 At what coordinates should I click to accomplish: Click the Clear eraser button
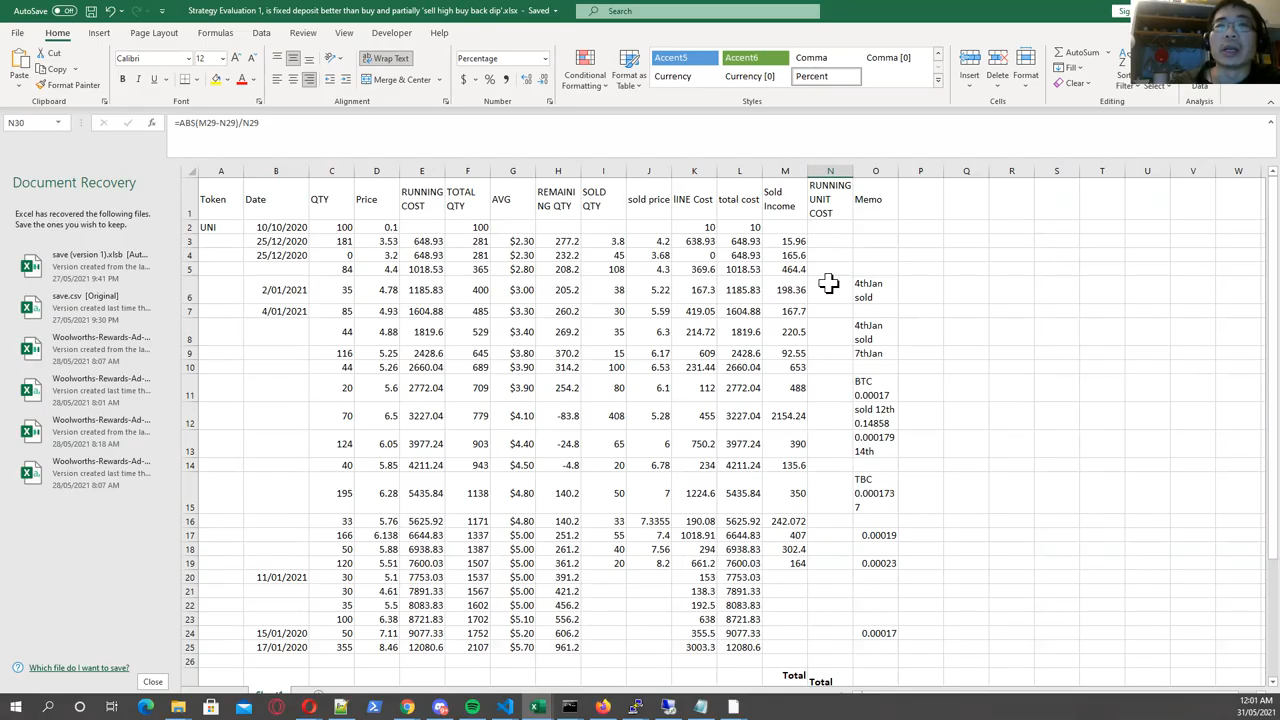[x=1072, y=83]
